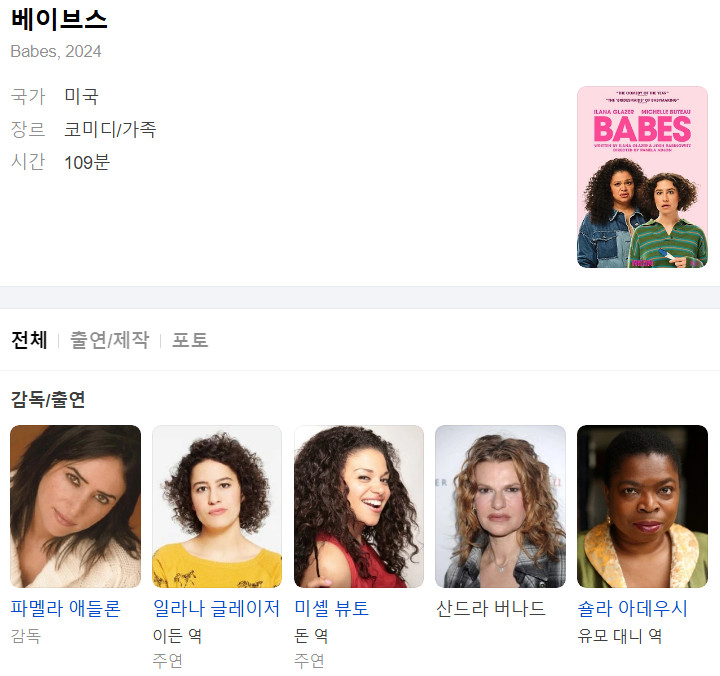The width and height of the screenshot is (720, 676).
Task: Open the Babes movie poster image
Action: tap(642, 177)
